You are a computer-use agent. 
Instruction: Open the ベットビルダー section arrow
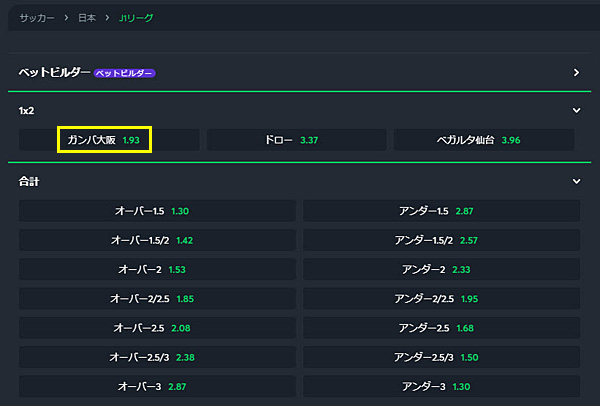click(576, 73)
